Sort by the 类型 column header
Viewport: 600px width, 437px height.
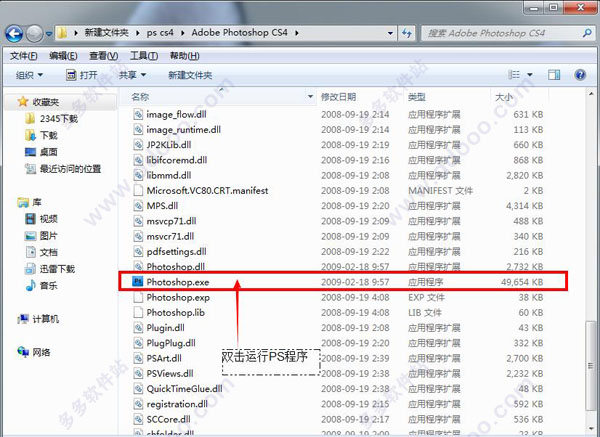[x=417, y=97]
